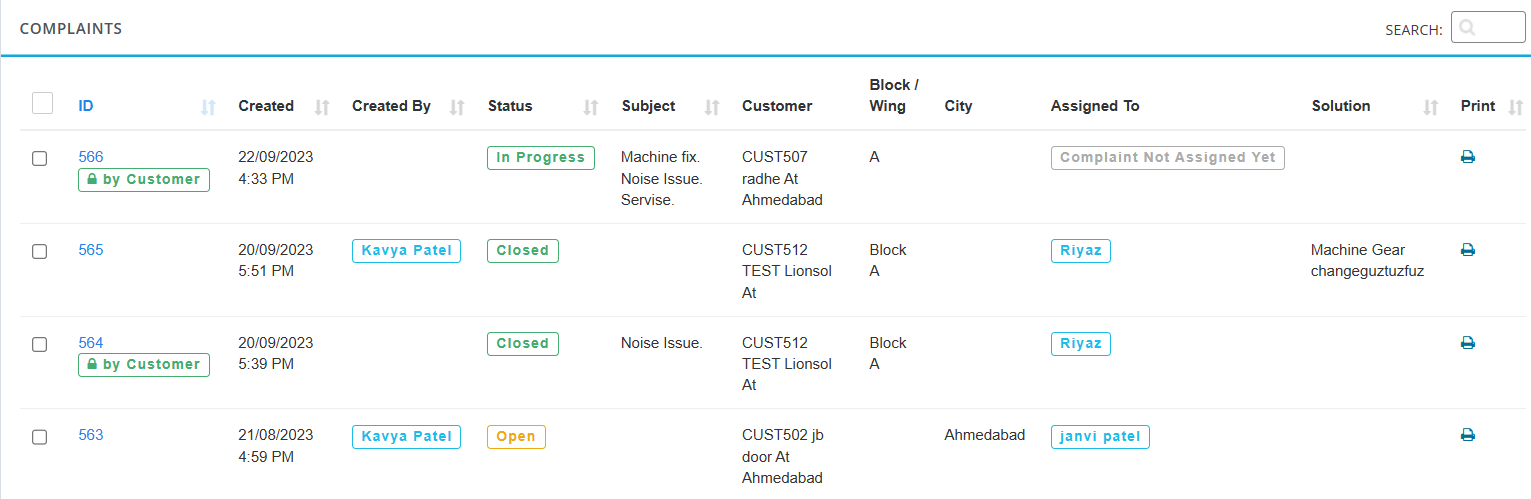Click printer icon for complaint 563
The image size is (1531, 499).
[x=1468, y=435]
